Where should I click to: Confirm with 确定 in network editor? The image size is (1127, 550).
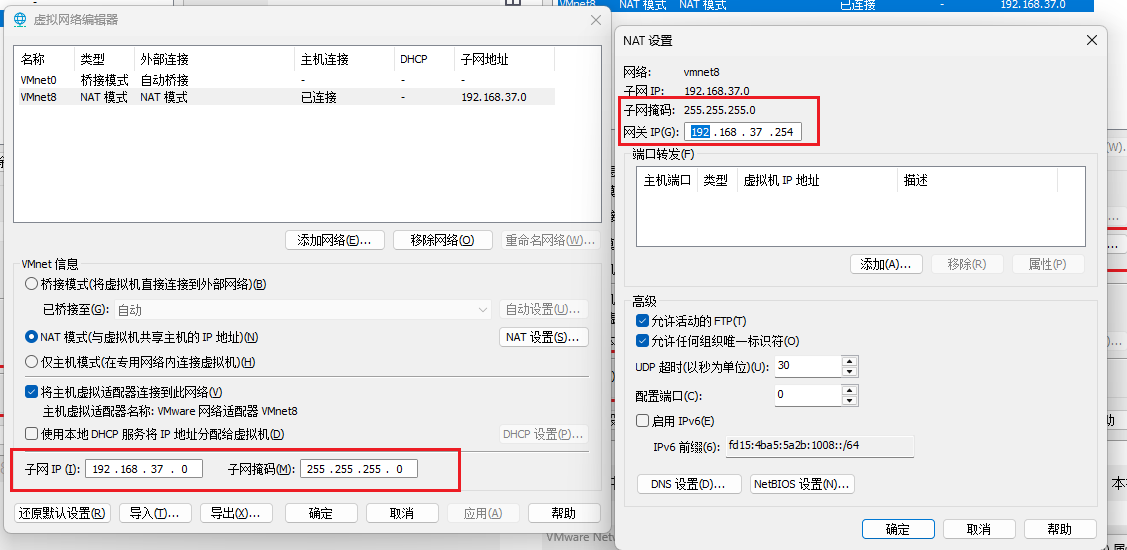point(321,513)
